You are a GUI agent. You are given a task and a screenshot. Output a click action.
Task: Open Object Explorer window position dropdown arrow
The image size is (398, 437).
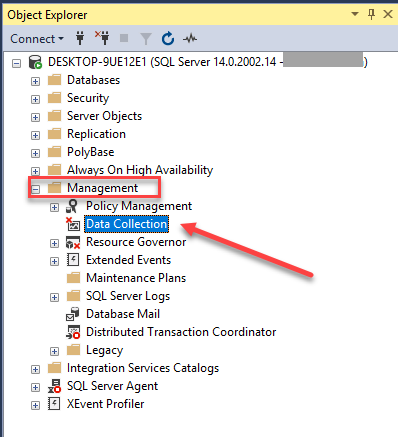coord(355,14)
